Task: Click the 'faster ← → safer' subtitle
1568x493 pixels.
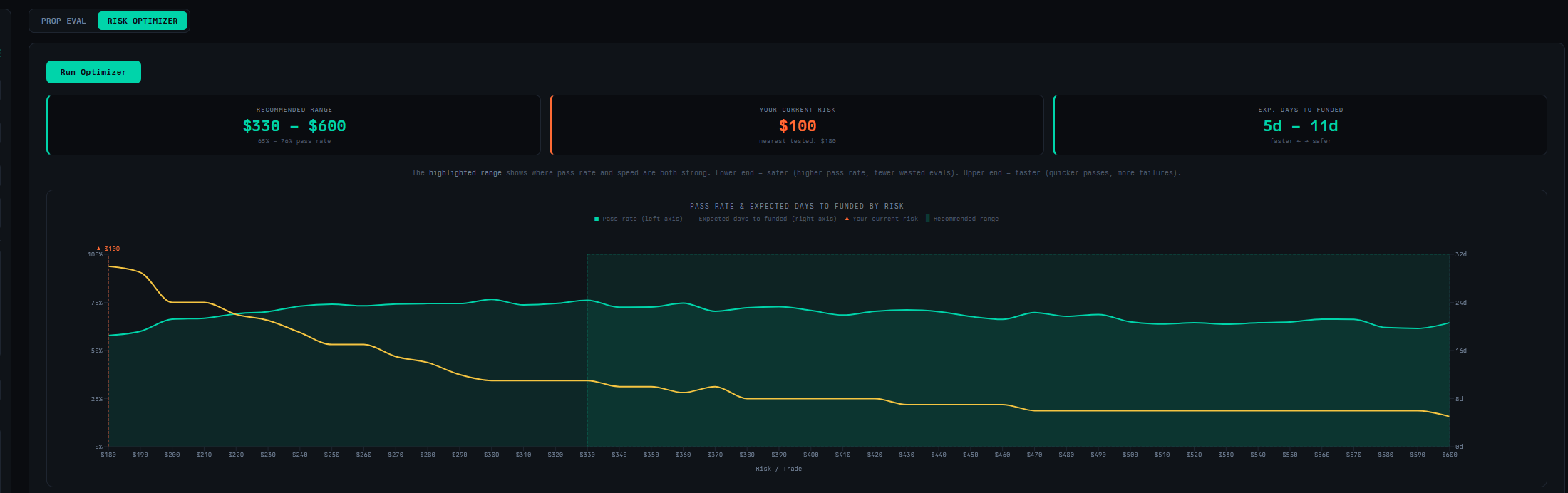Action: point(1300,141)
